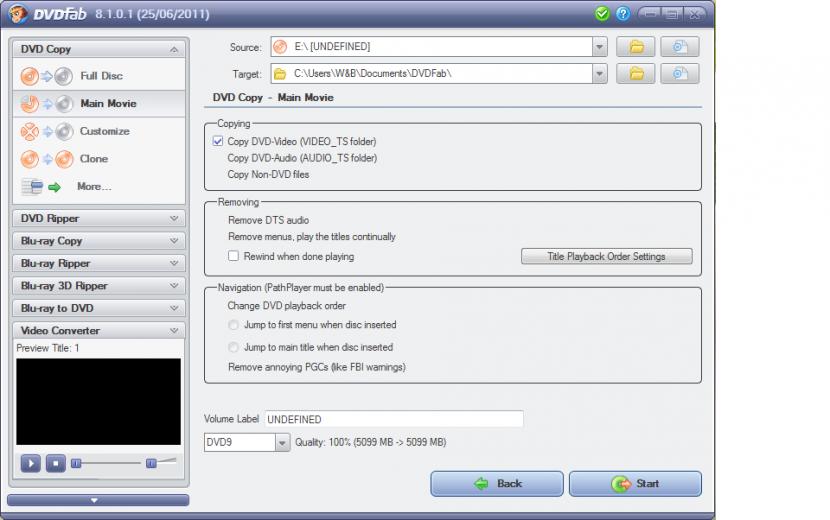Open Source image file icon button
This screenshot has height=520, width=830.
(x=680, y=47)
